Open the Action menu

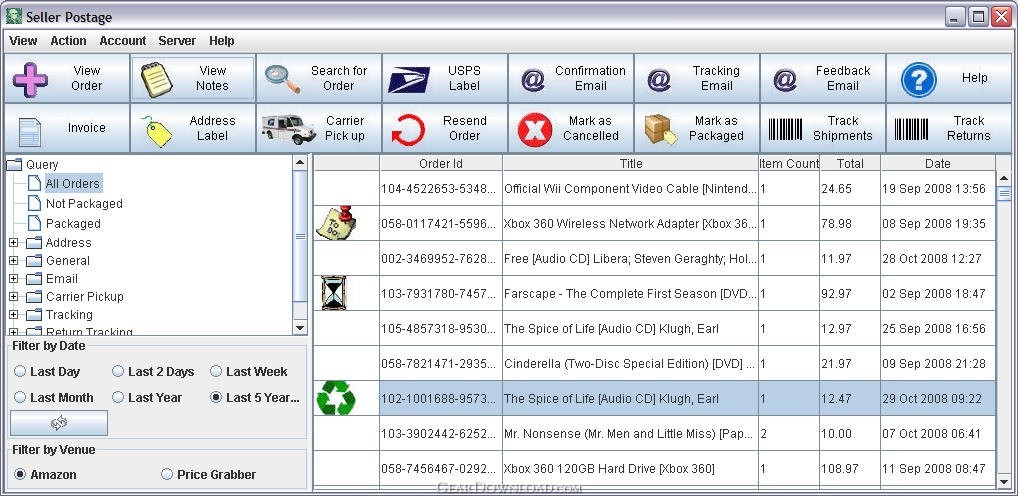tap(68, 41)
